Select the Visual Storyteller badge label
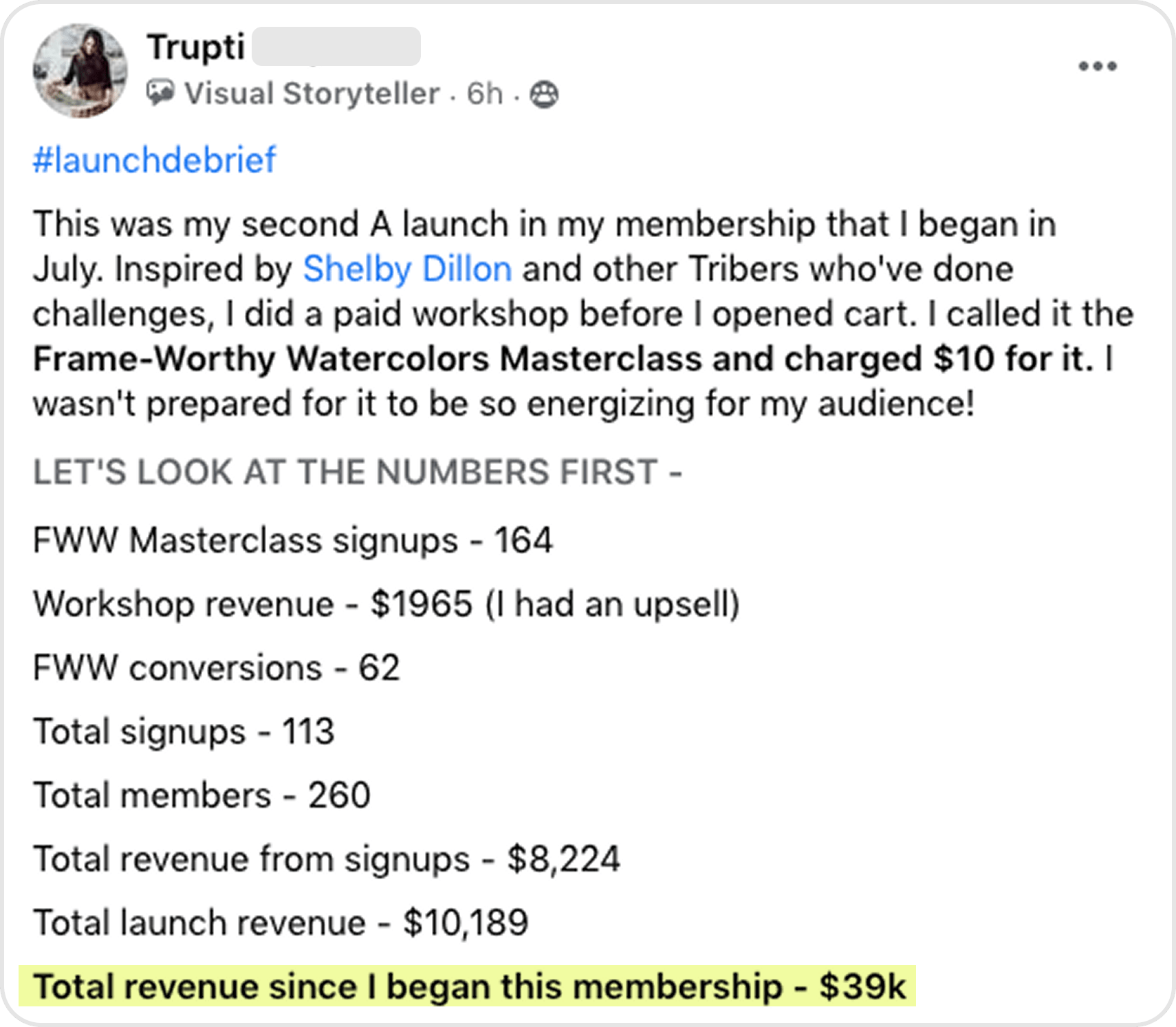Image resolution: width=1176 pixels, height=1027 pixels. click(312, 93)
